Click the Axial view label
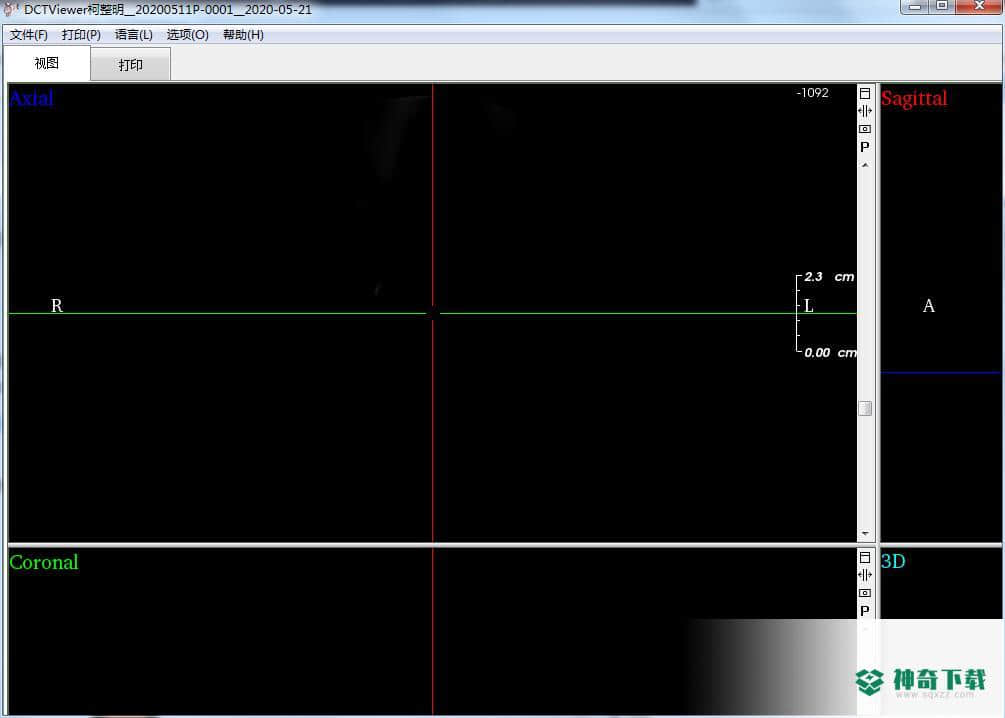Image resolution: width=1005 pixels, height=718 pixels. click(x=31, y=98)
